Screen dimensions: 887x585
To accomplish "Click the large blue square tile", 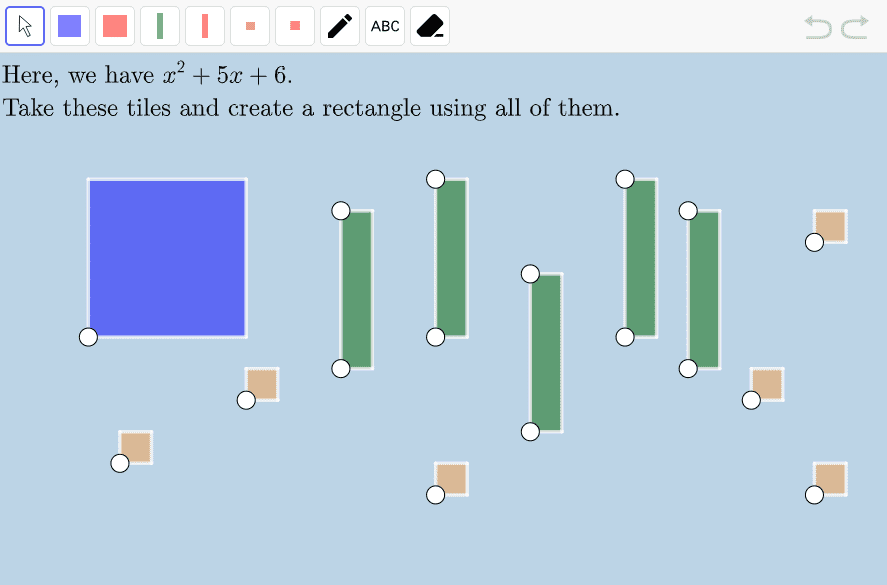I will click(167, 258).
